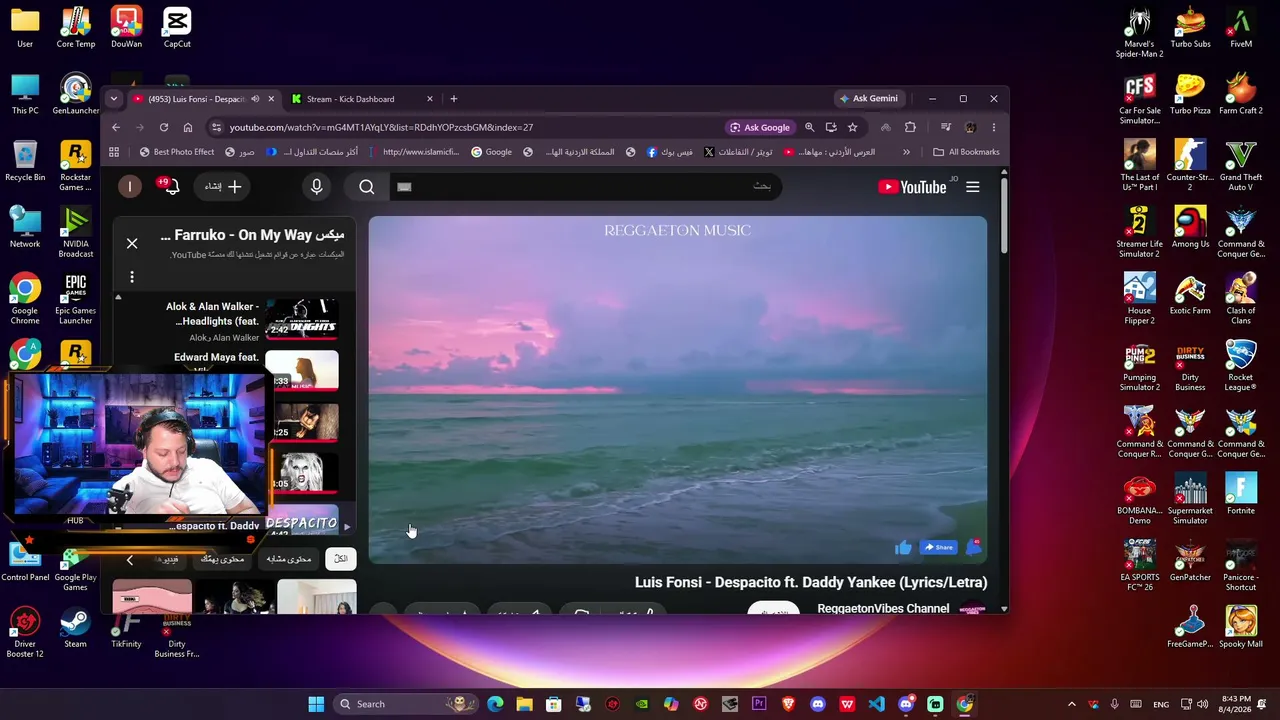Open All Bookmarks folder
Screen dimensions: 1280x720
[x=966, y=152]
